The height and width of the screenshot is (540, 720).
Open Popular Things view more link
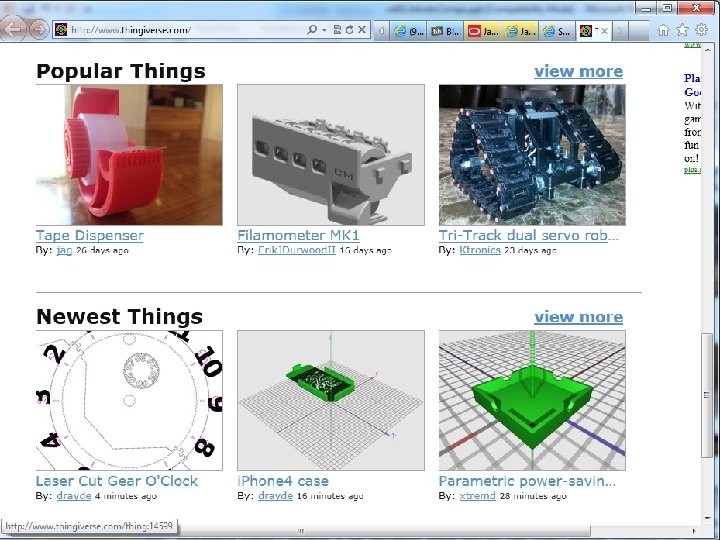pyautogui.click(x=579, y=71)
